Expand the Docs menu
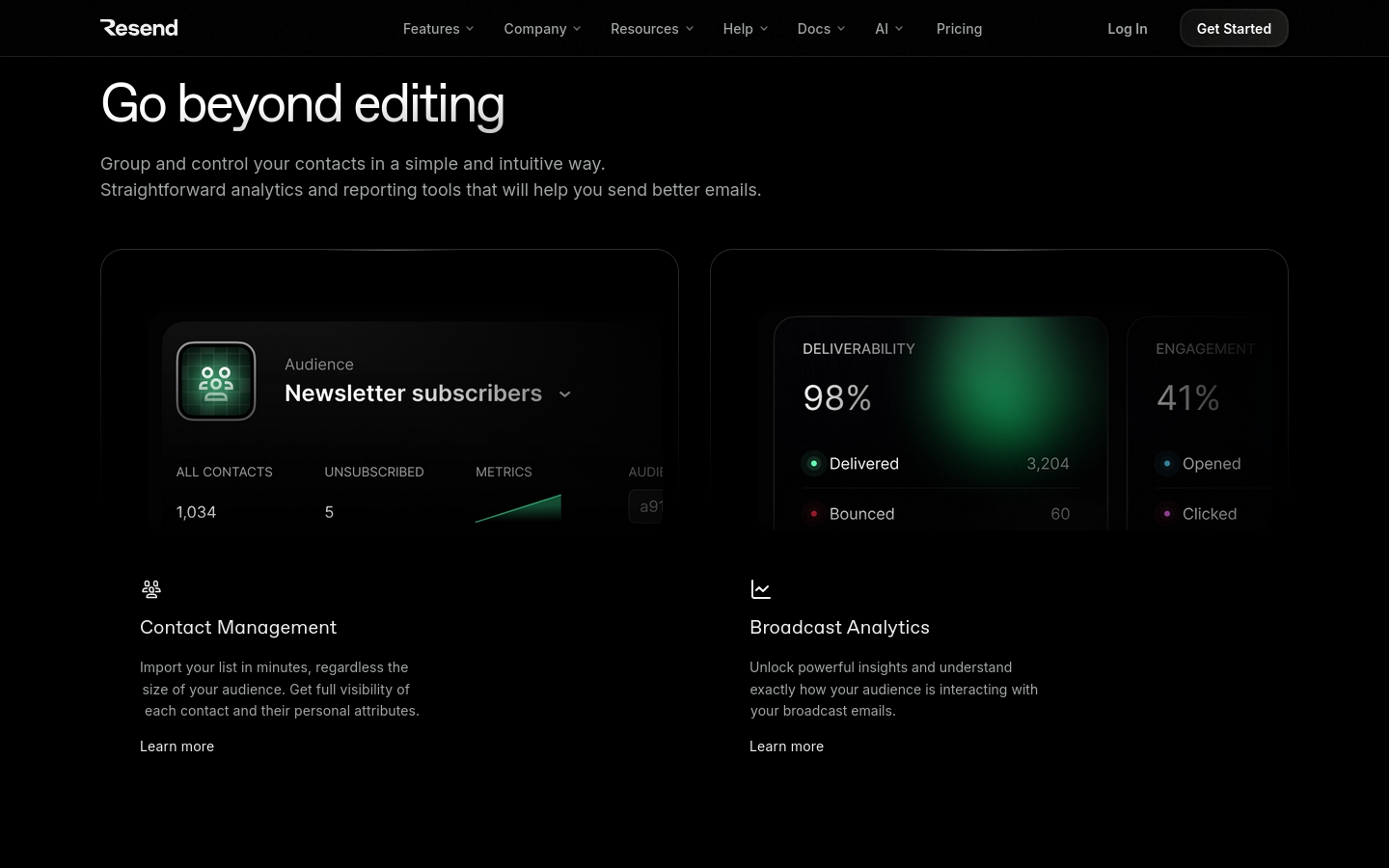The height and width of the screenshot is (868, 1389). pos(821,29)
